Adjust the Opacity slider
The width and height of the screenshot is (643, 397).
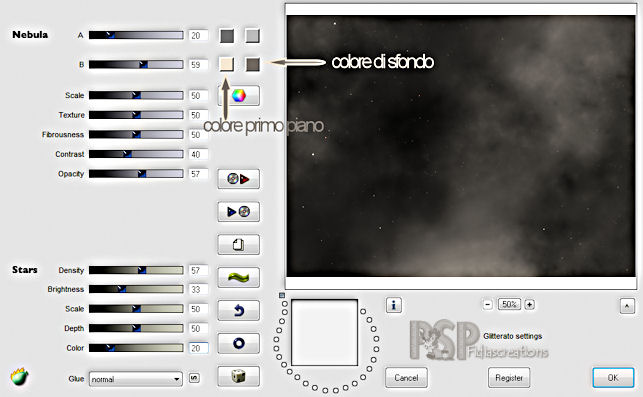point(136,174)
